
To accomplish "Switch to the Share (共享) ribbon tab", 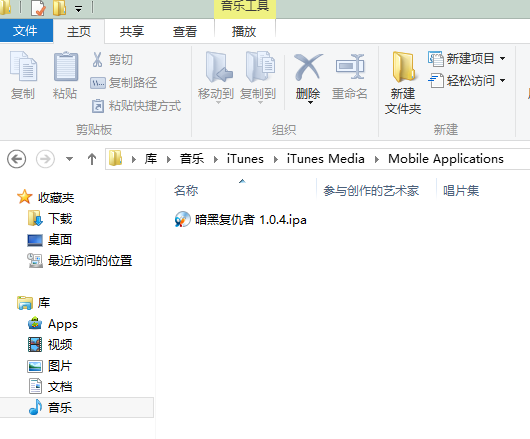I will [132, 31].
